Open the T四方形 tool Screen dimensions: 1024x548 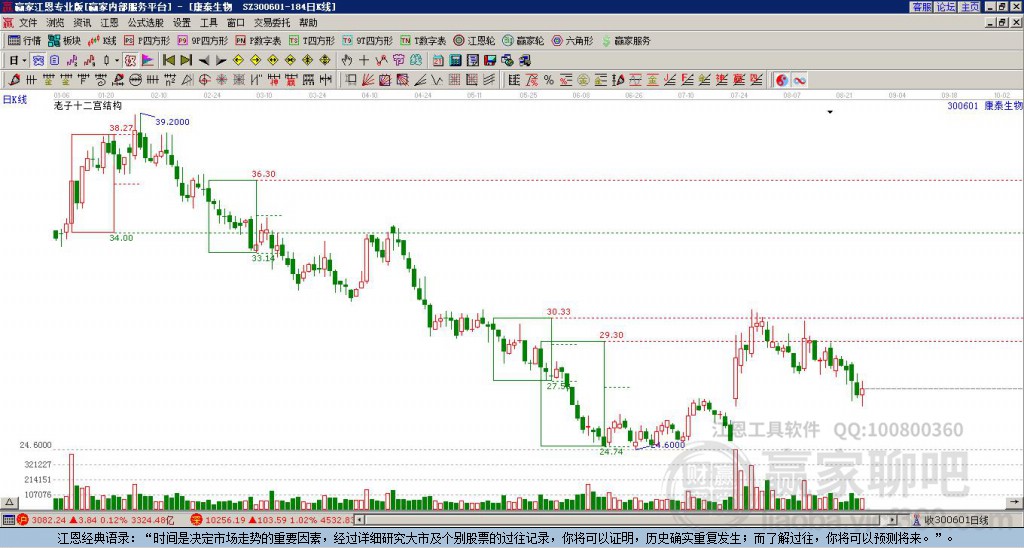point(312,40)
